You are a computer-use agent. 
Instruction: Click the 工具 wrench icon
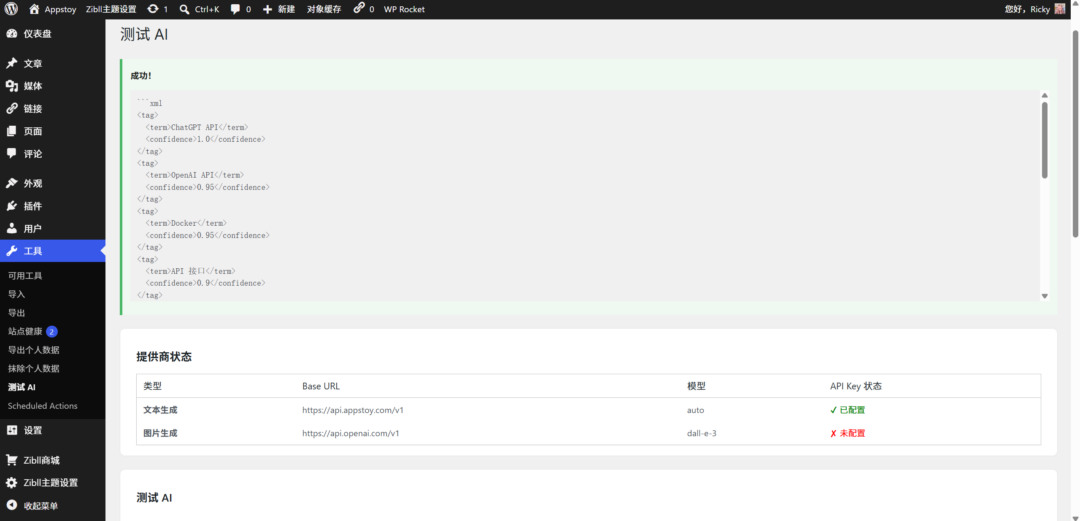pyautogui.click(x=12, y=251)
